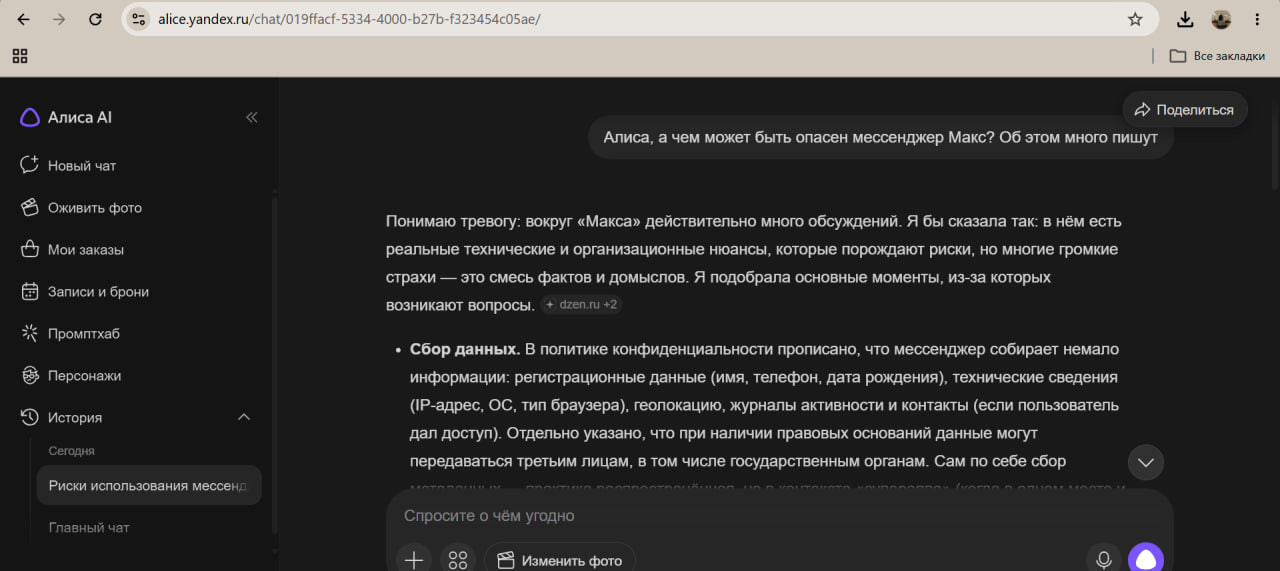Click the browser forward arrow

coord(59,19)
